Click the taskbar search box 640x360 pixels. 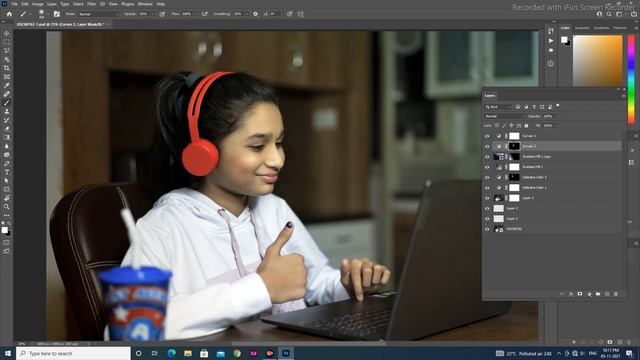73,353
